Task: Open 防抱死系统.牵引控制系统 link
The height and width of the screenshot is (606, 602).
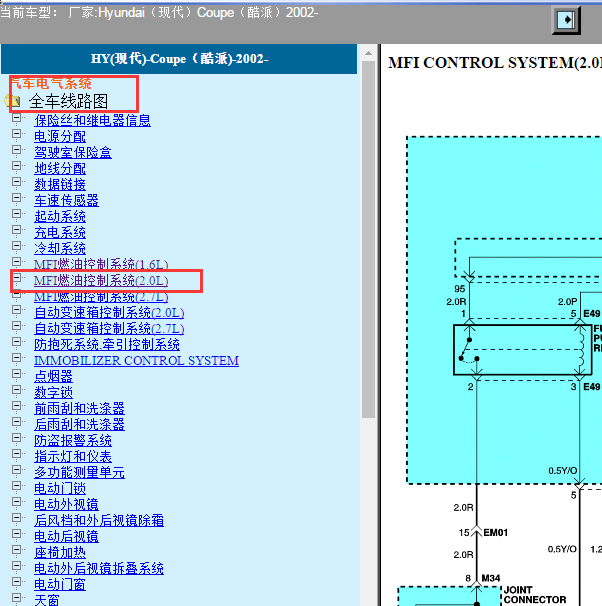Action: pos(107,344)
